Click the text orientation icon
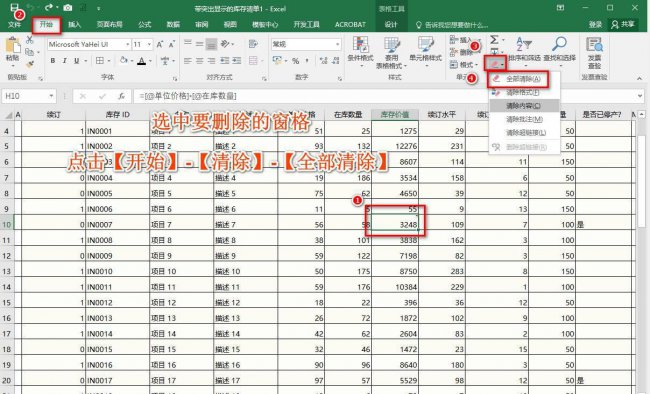Image resolution: width=650 pixels, height=394 pixels. point(225,44)
